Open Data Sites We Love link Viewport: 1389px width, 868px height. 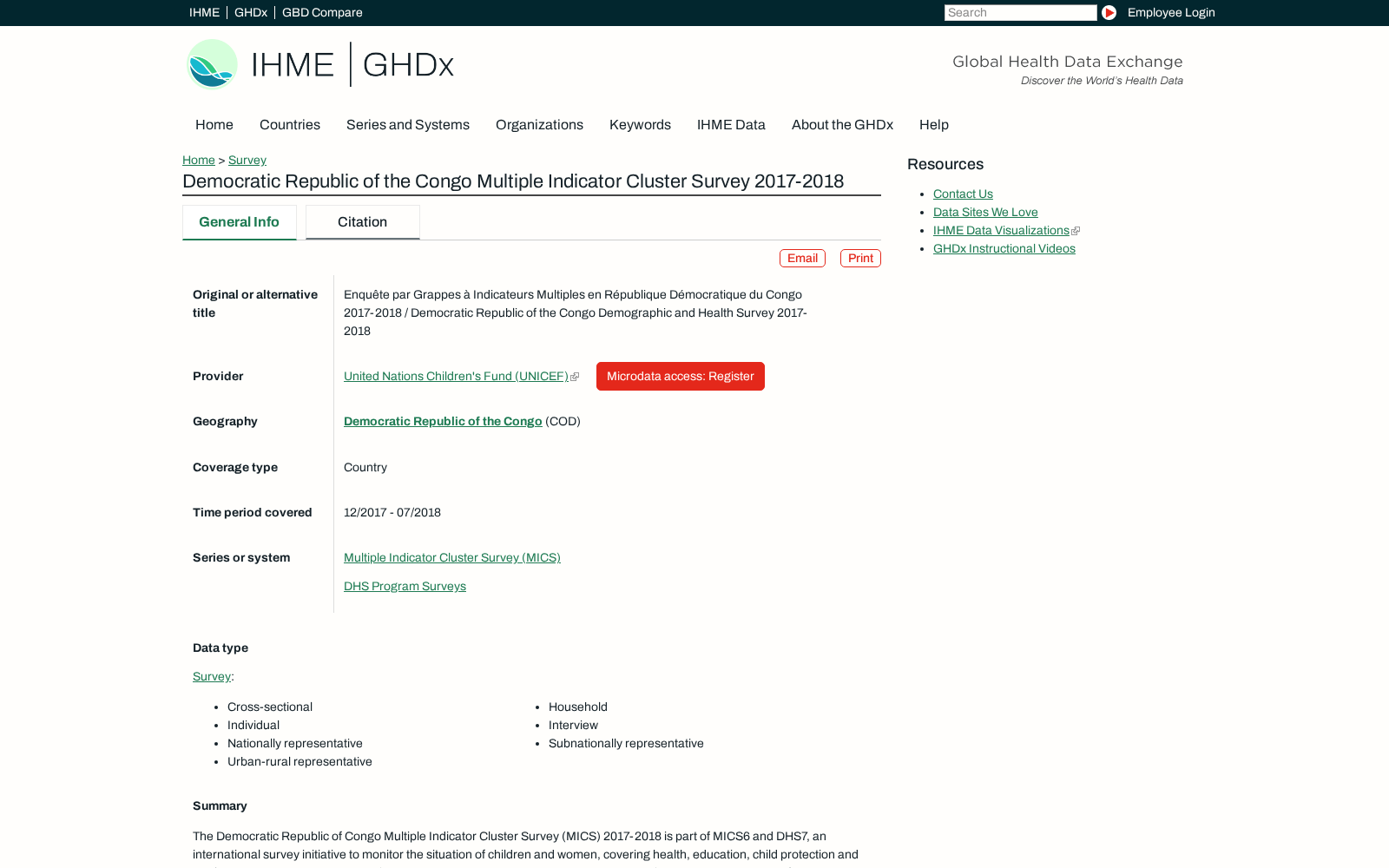coord(985,212)
